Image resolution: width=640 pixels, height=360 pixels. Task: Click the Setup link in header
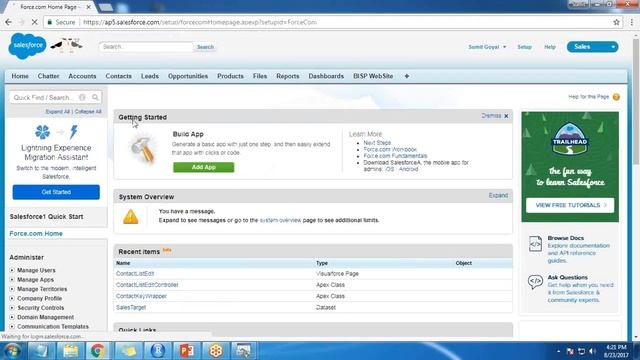click(x=524, y=47)
